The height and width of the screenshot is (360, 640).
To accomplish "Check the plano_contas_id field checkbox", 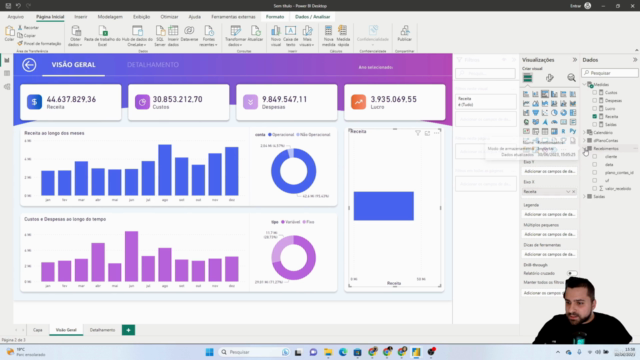I will pos(595,173).
